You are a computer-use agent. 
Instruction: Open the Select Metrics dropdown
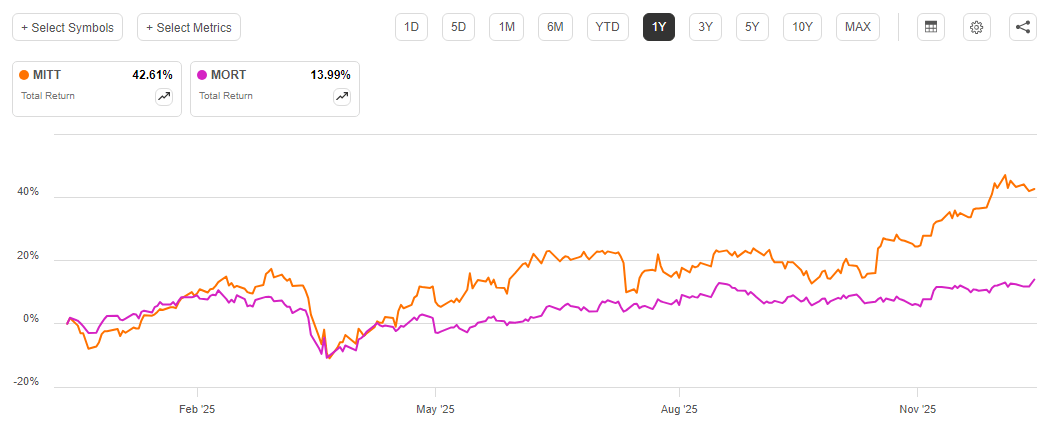click(x=189, y=27)
